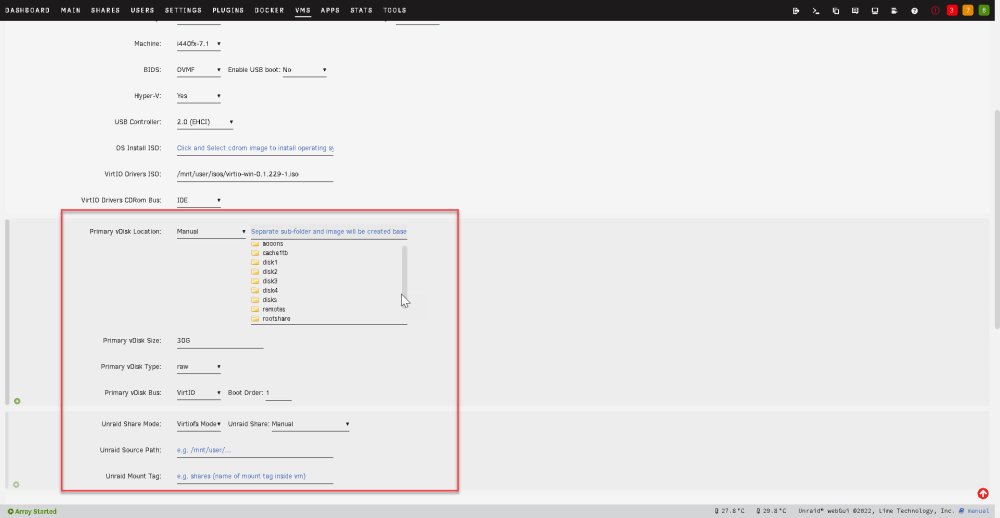1000x518 pixels.
Task: Click the OS Install ISO field
Action: tap(255, 148)
